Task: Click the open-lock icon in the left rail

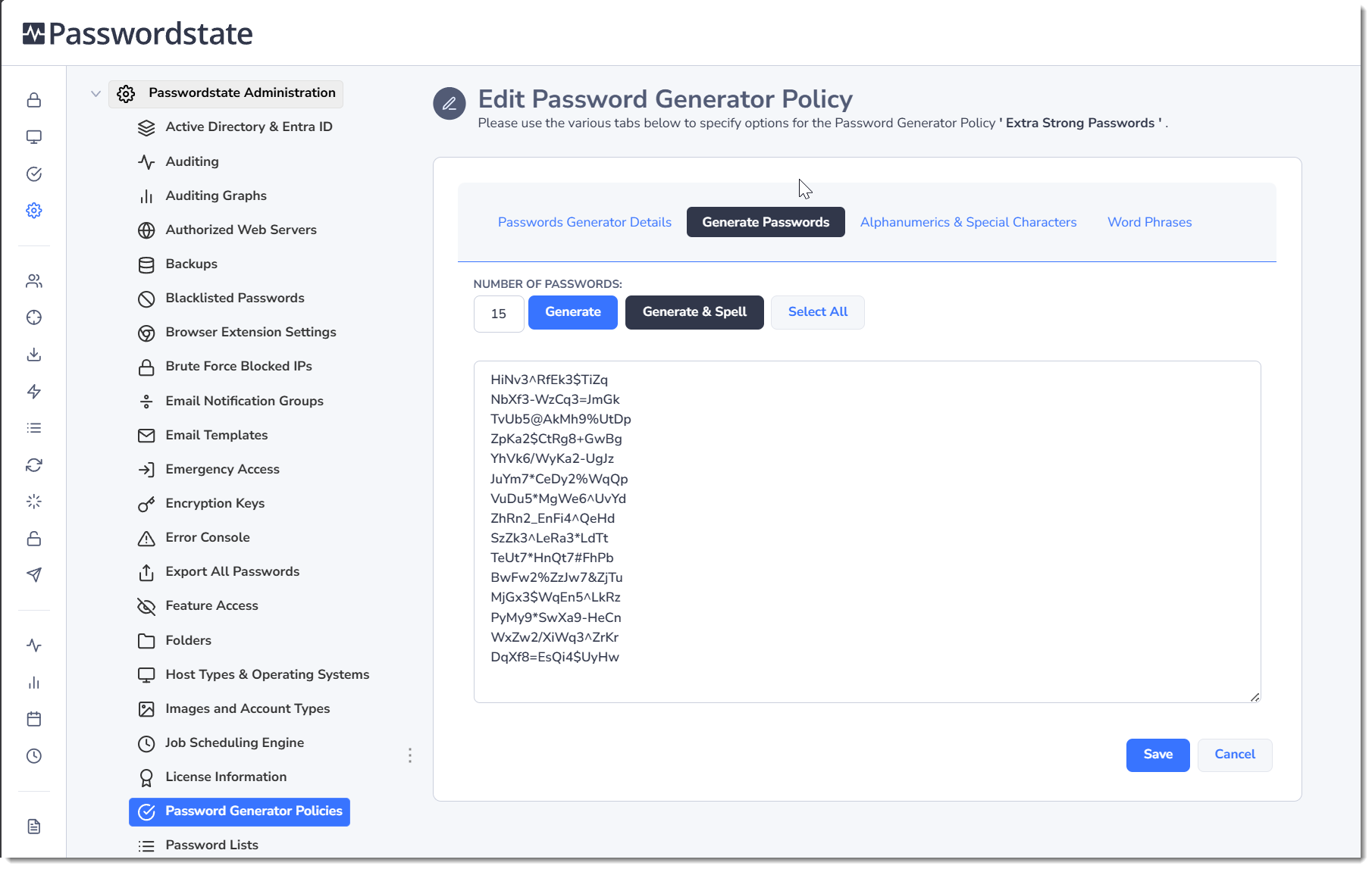Action: [x=34, y=539]
